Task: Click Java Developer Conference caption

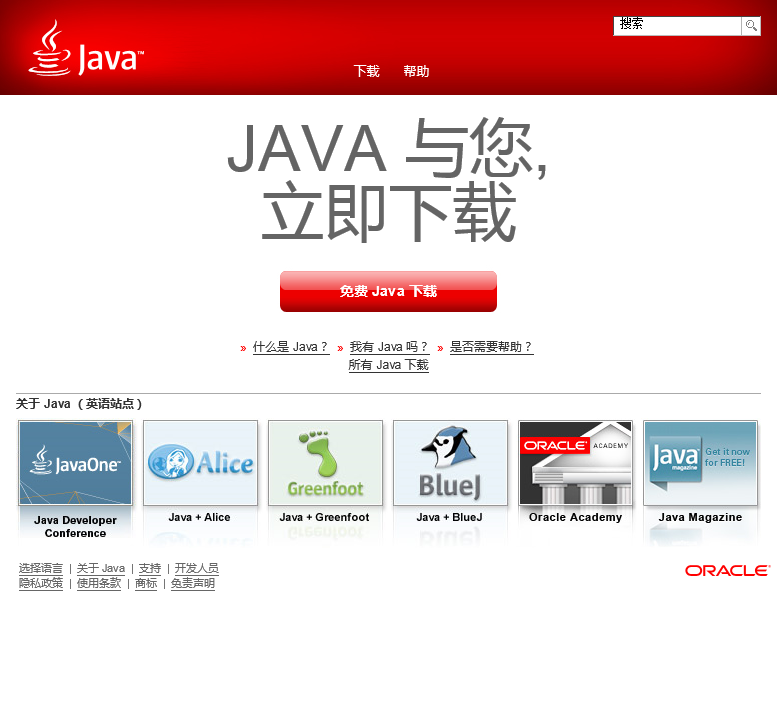Action: pos(75,527)
